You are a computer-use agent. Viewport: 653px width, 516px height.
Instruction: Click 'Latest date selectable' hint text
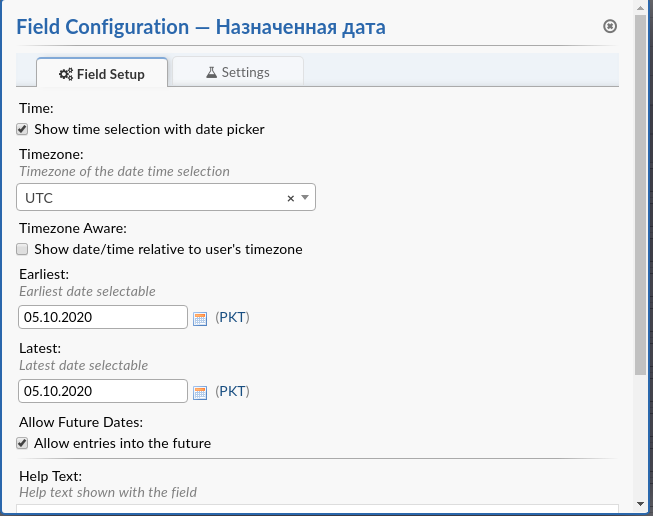pyautogui.click(x=84, y=365)
